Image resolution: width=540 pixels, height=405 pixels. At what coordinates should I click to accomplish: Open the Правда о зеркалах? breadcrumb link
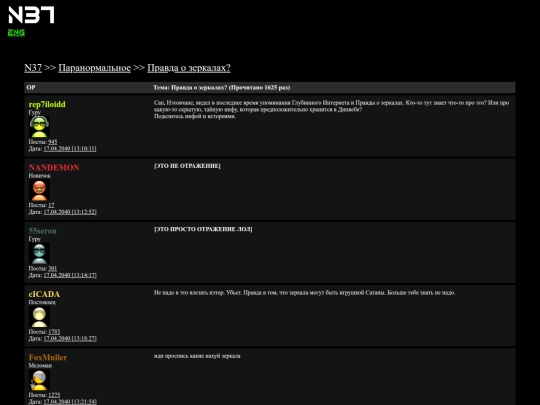[189, 68]
